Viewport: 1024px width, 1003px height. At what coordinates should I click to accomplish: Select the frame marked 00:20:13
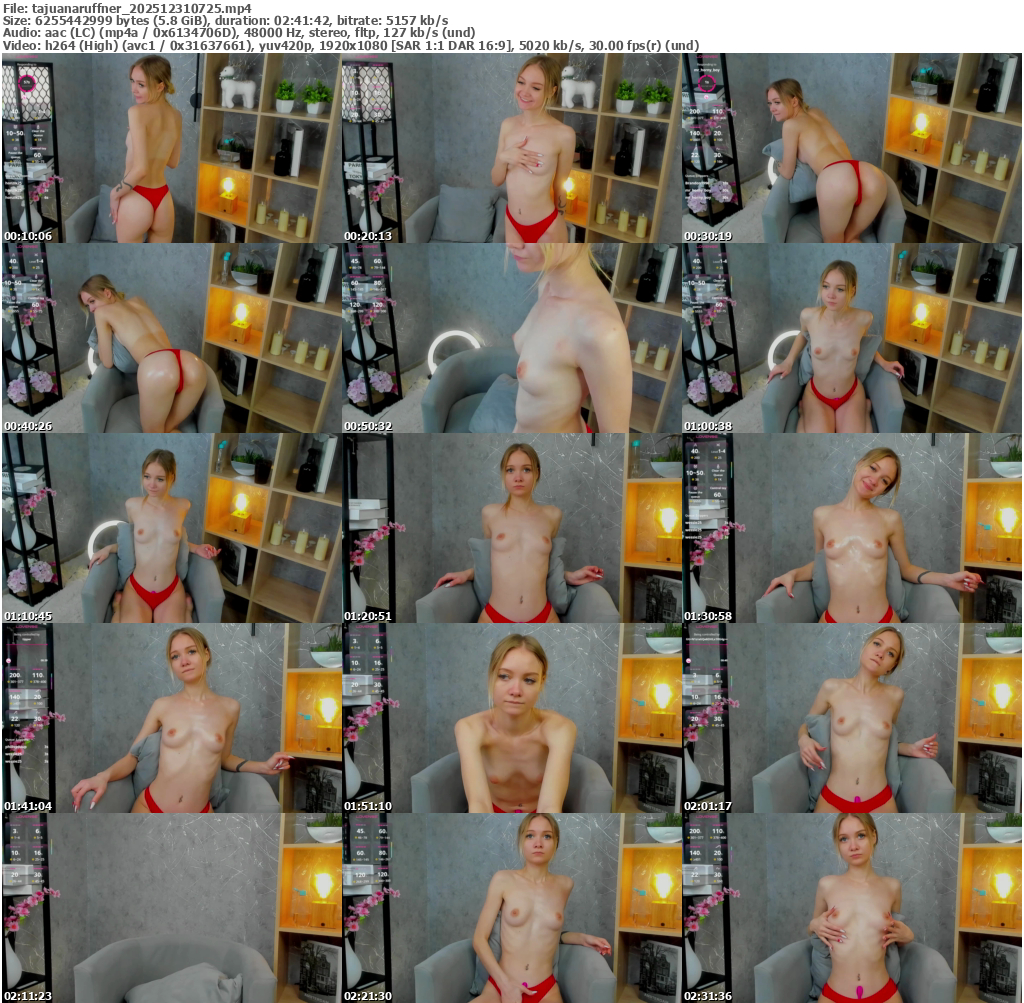pos(511,148)
